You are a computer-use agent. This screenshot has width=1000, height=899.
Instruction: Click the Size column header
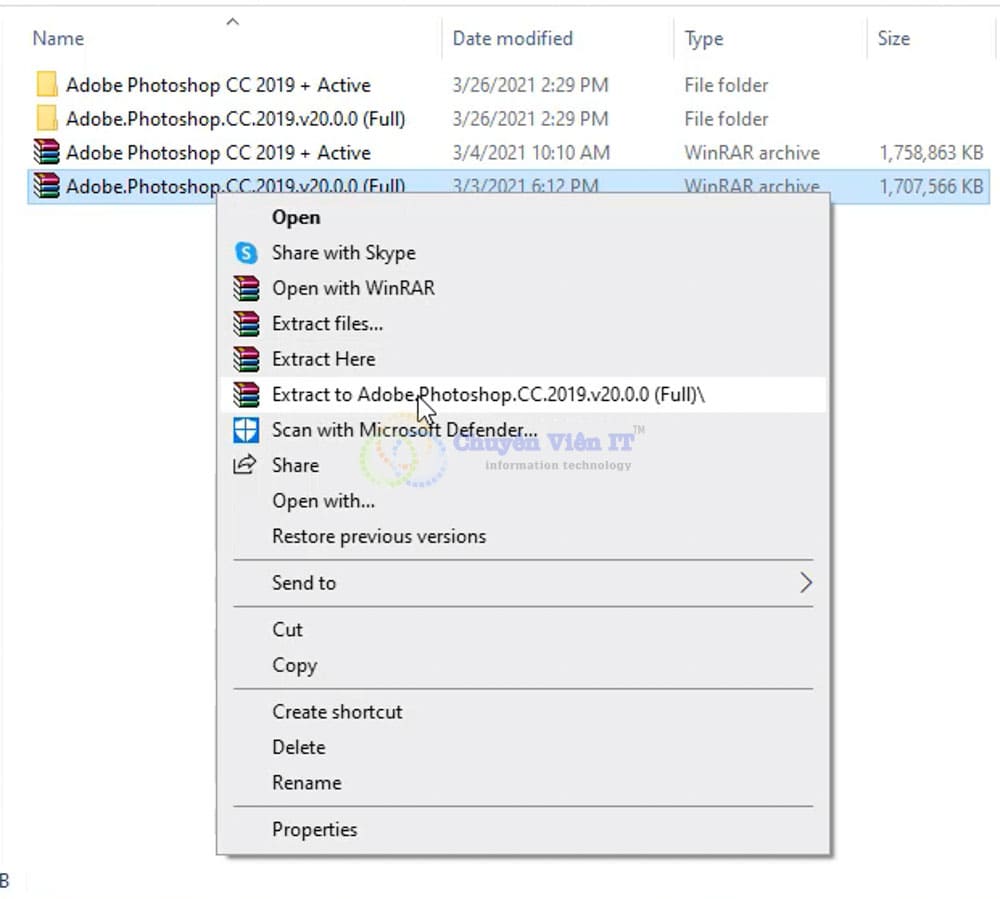pos(893,39)
